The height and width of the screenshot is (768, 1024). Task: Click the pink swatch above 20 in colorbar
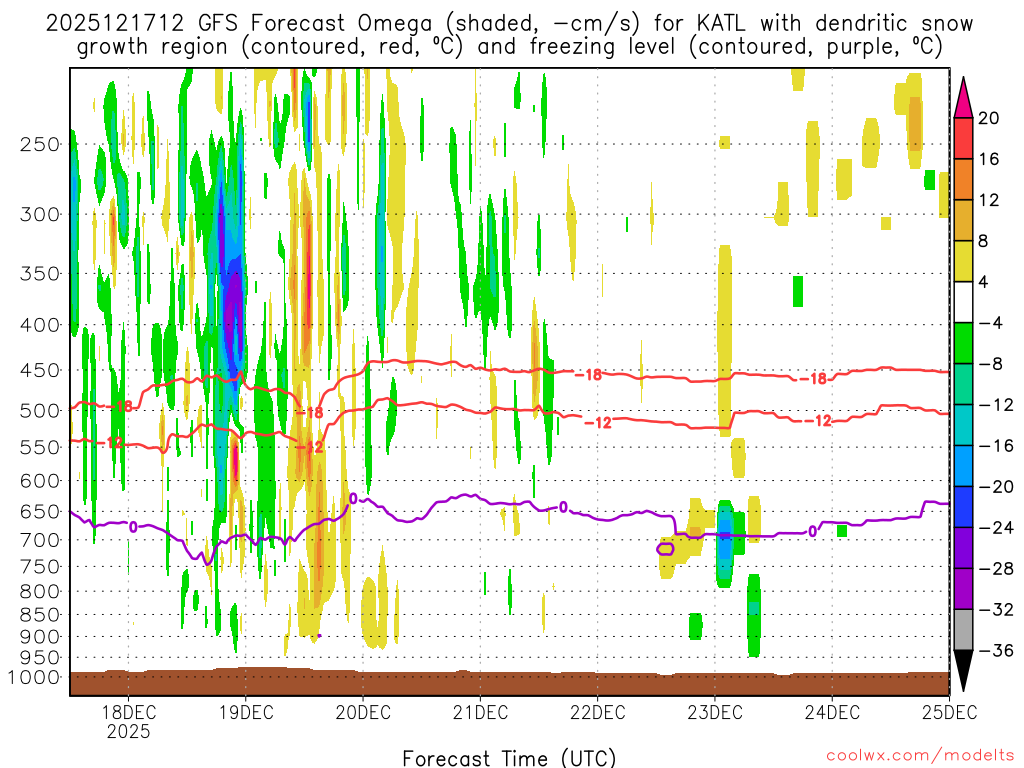pyautogui.click(x=963, y=97)
